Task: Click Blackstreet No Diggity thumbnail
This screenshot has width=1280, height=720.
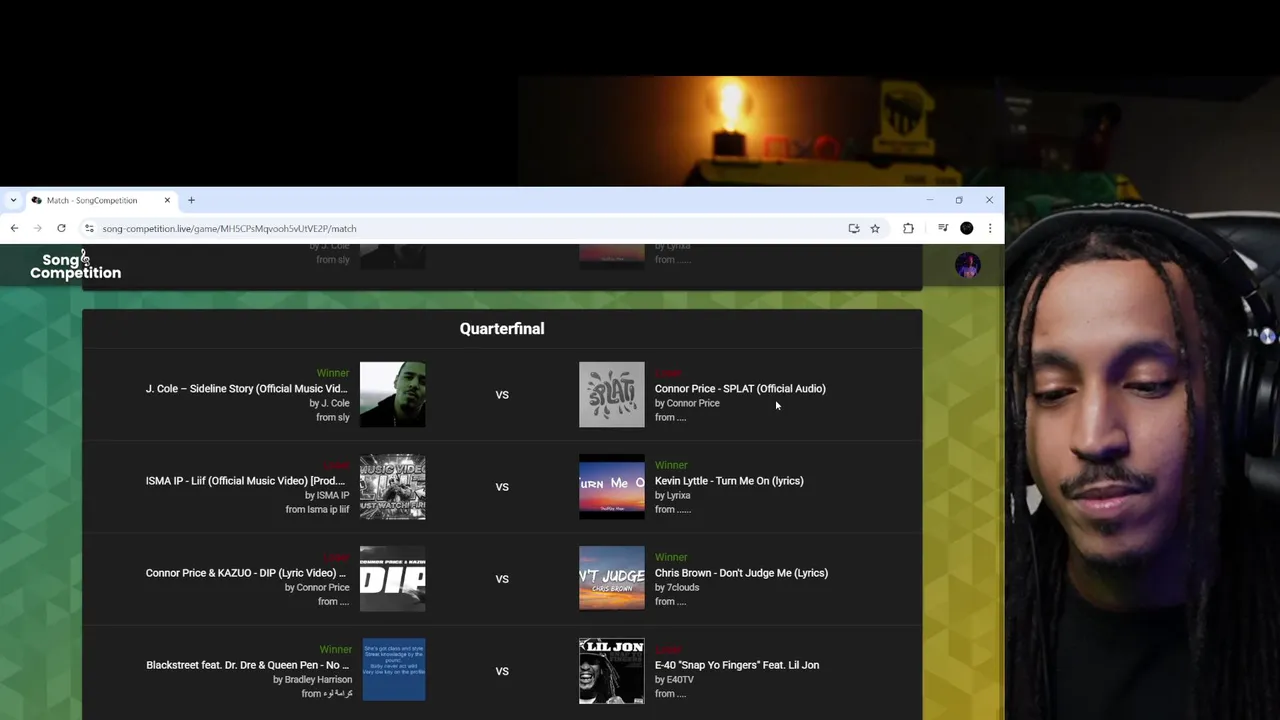Action: [392, 669]
